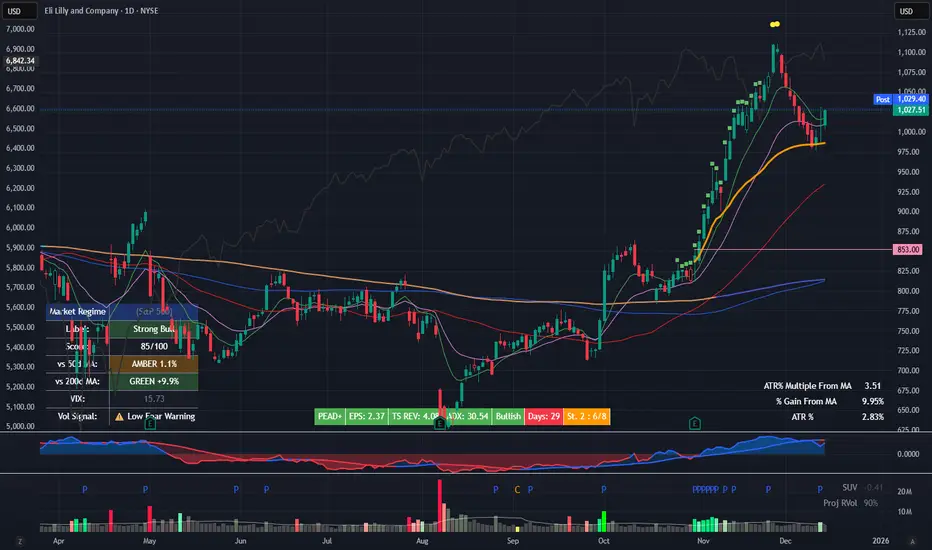The width and height of the screenshot is (932, 550).
Task: Click the 85/100 score value
Action: pos(154,346)
